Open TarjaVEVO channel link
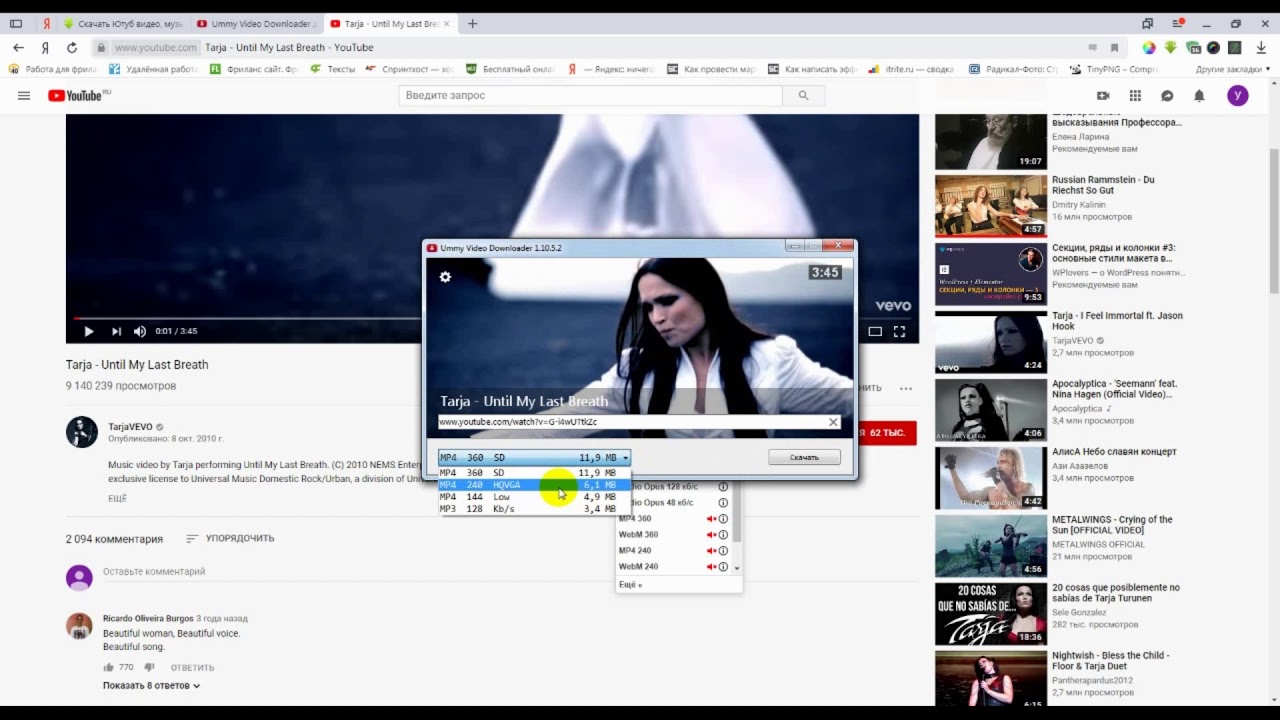This screenshot has height=720, width=1280. (130, 427)
